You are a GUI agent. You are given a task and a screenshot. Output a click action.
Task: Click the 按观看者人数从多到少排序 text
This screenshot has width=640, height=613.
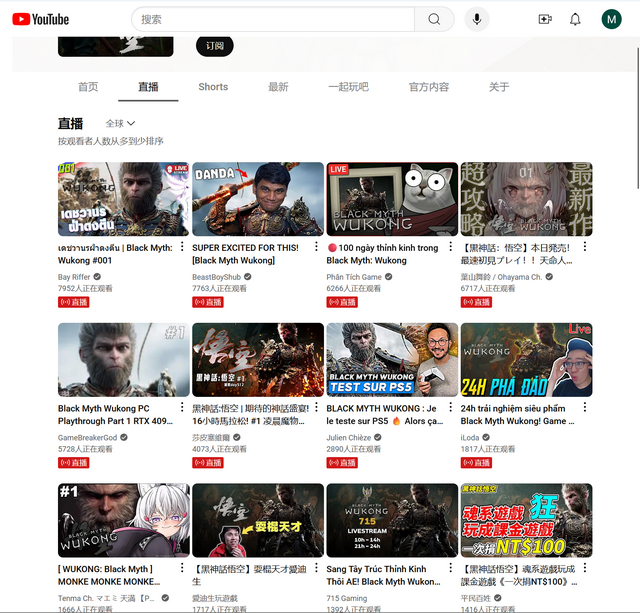tap(111, 141)
